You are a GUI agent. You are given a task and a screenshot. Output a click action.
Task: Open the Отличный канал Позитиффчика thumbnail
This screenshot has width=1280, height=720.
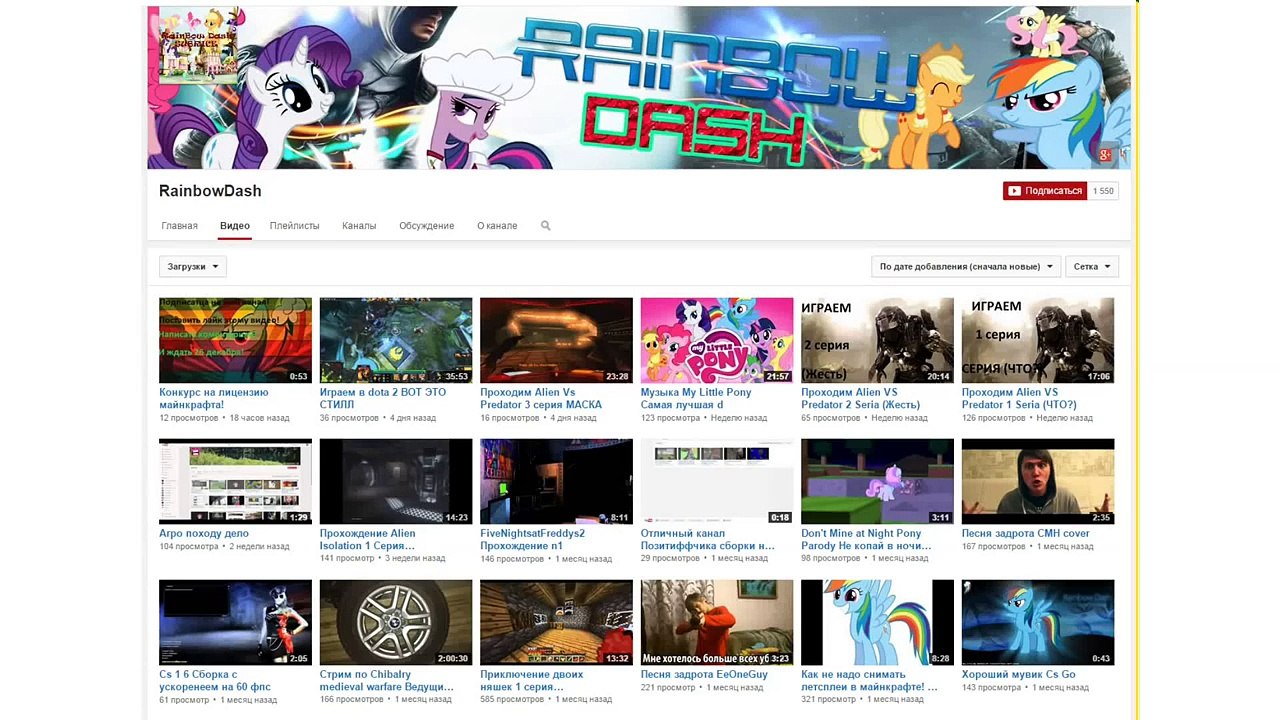coord(717,481)
